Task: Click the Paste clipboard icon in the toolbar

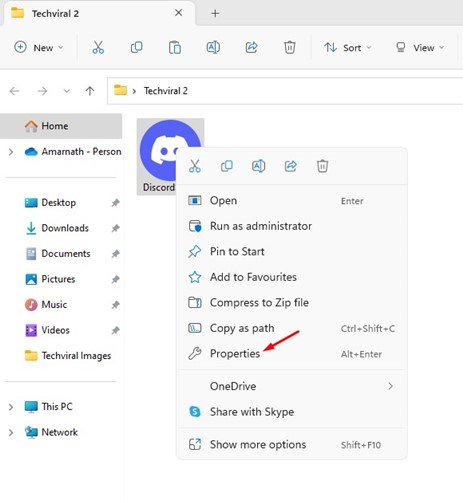Action: (175, 47)
